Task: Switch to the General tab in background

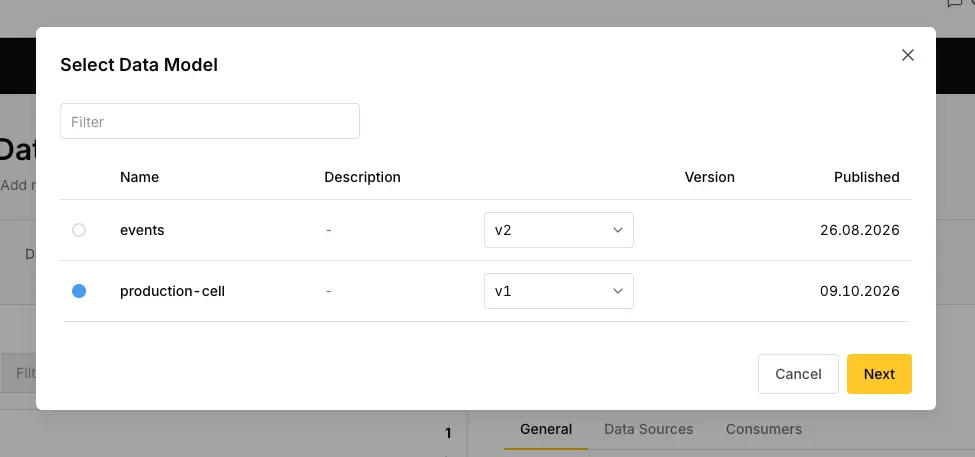Action: click(546, 429)
